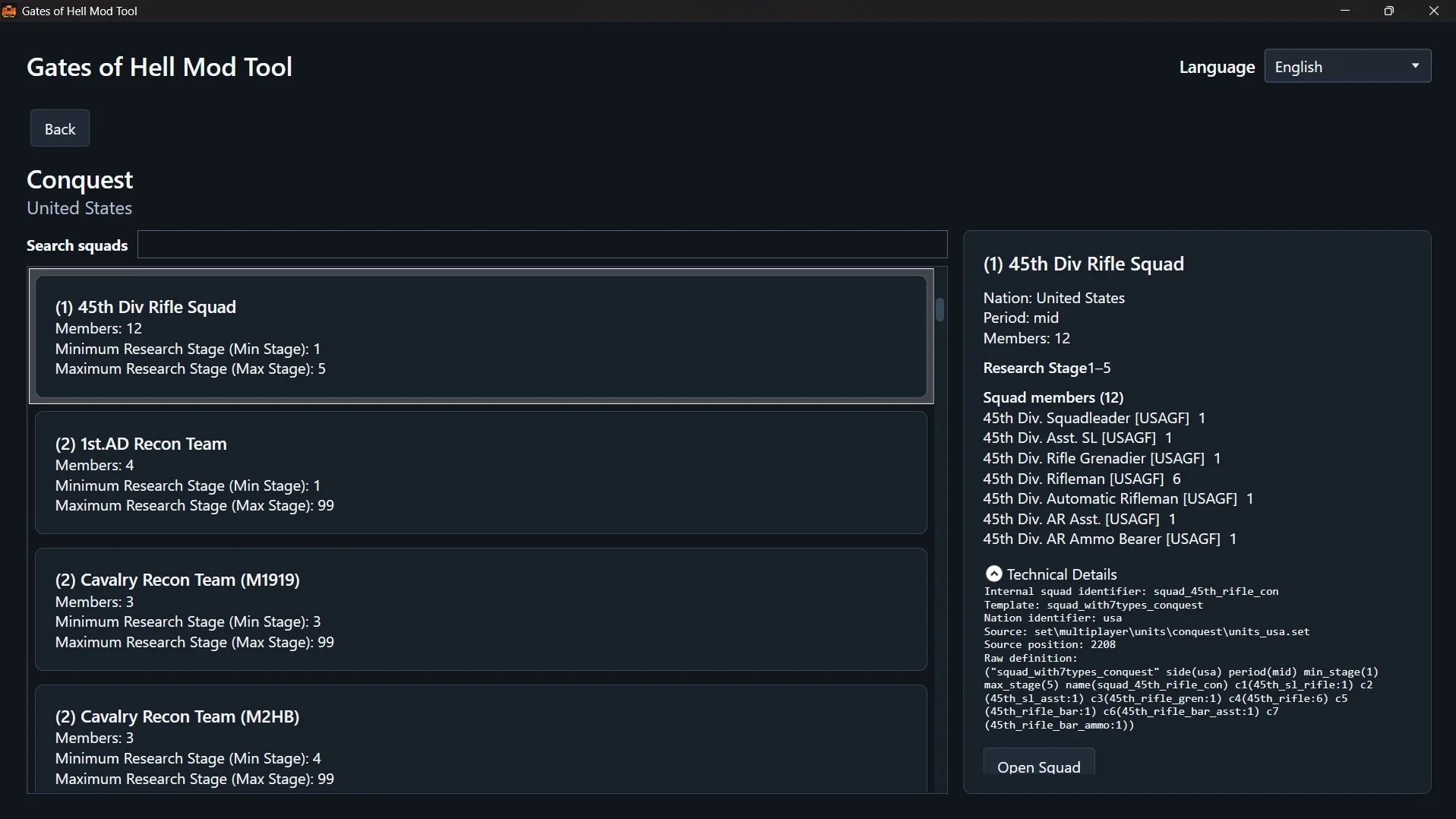Select the Cavalry Recon Team (M2HB) card
The image size is (1456, 819).
tap(481, 739)
